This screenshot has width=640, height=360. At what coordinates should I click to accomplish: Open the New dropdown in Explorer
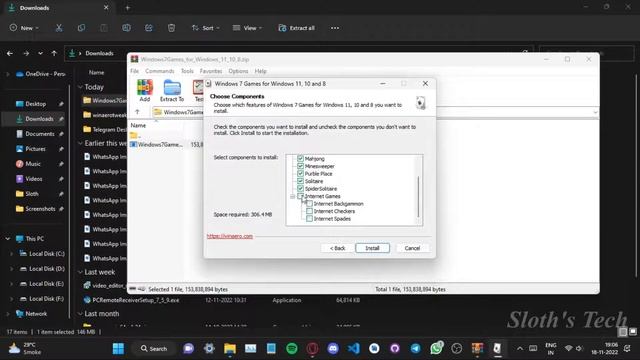tap(24, 28)
